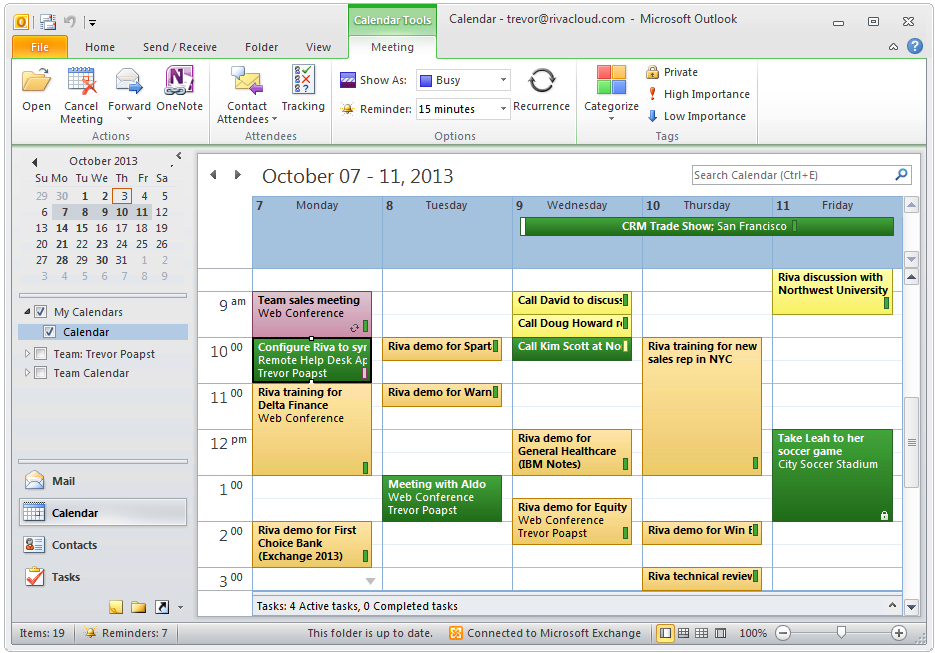Click Calendar button in navigation pane
Image resolution: width=935 pixels, height=653 pixels.
point(103,512)
